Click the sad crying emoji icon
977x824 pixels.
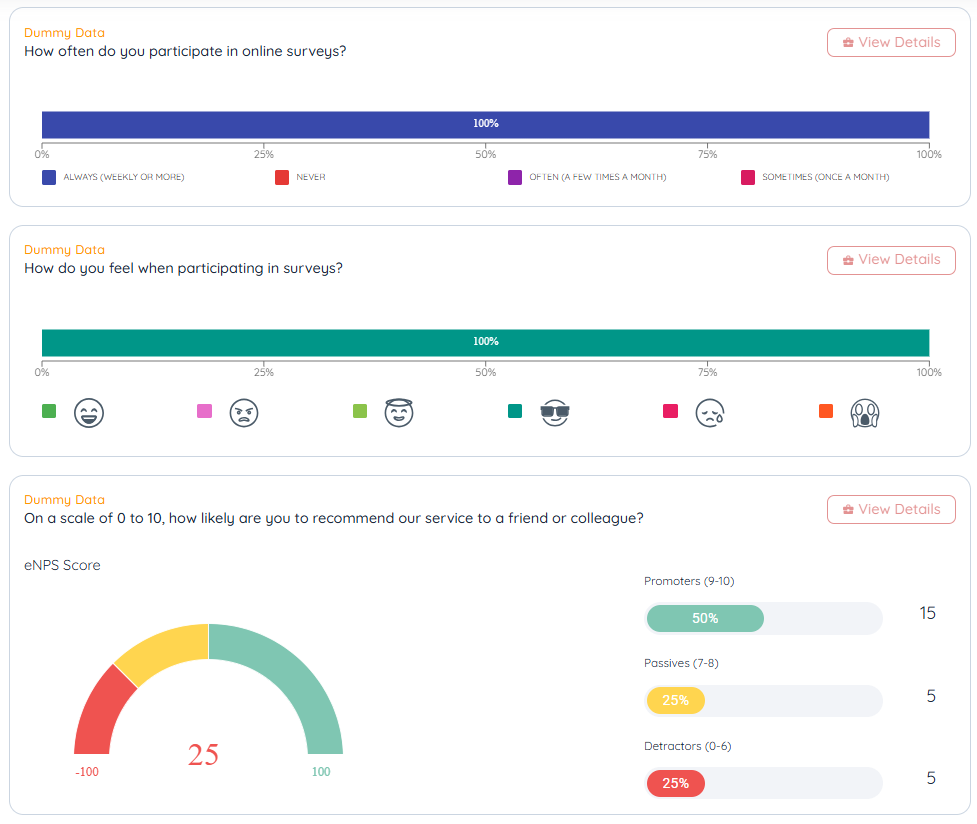pyautogui.click(x=710, y=412)
